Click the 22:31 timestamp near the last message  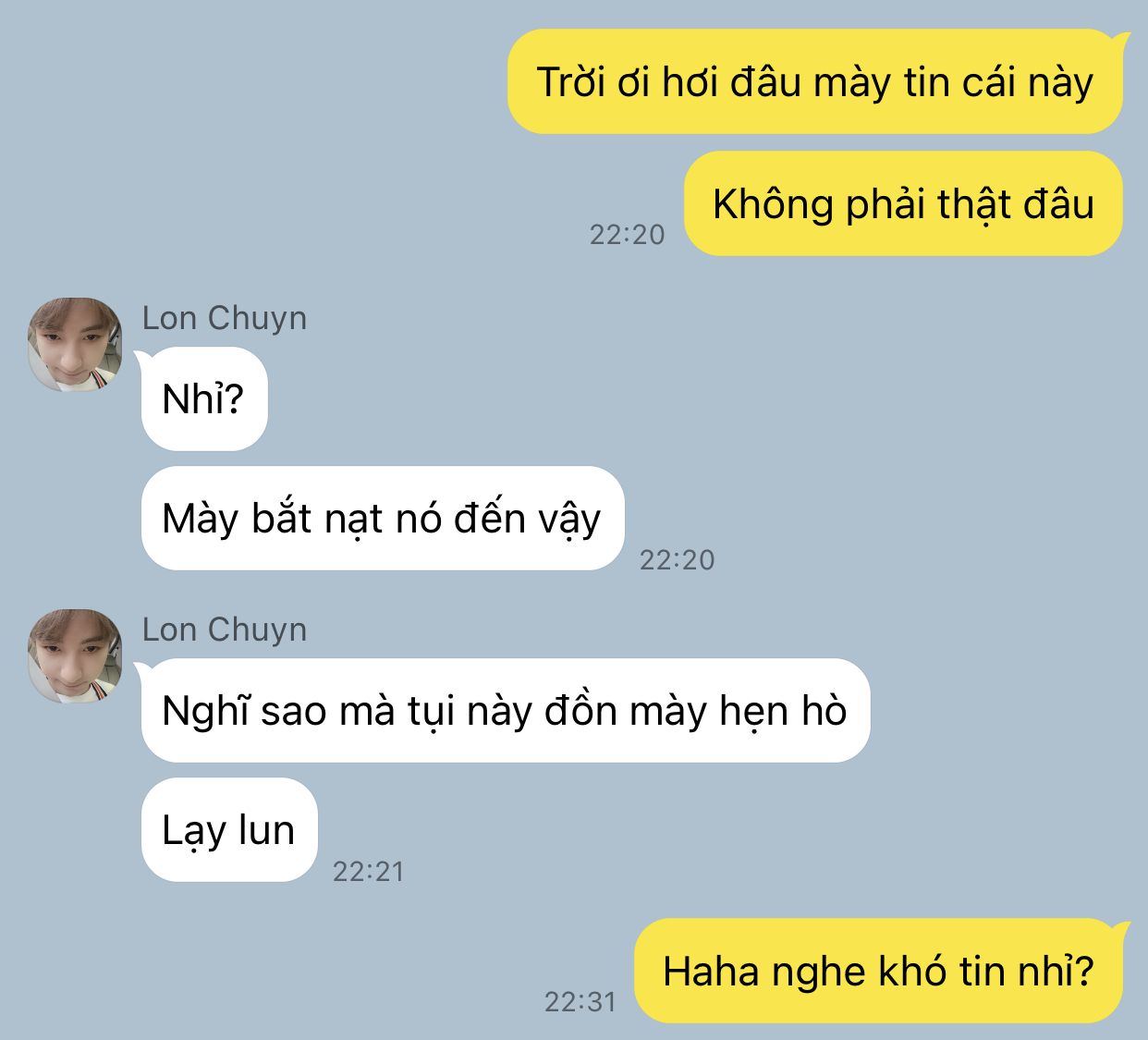580,1001
